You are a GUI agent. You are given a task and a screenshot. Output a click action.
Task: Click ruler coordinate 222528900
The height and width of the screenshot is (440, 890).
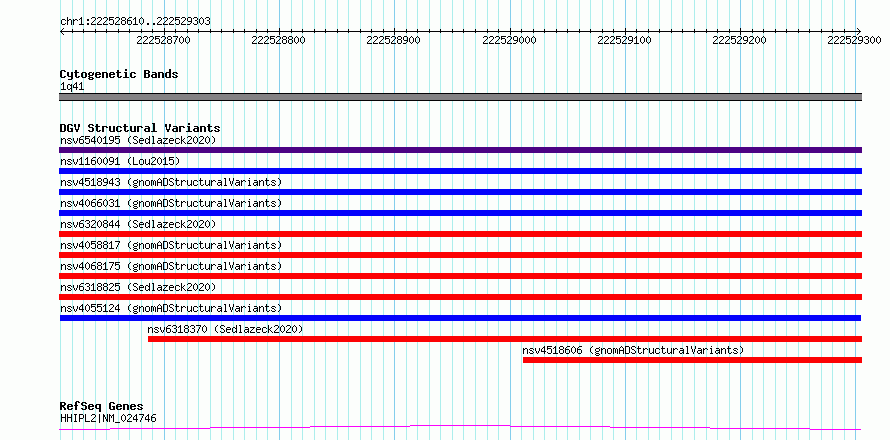coord(394,40)
